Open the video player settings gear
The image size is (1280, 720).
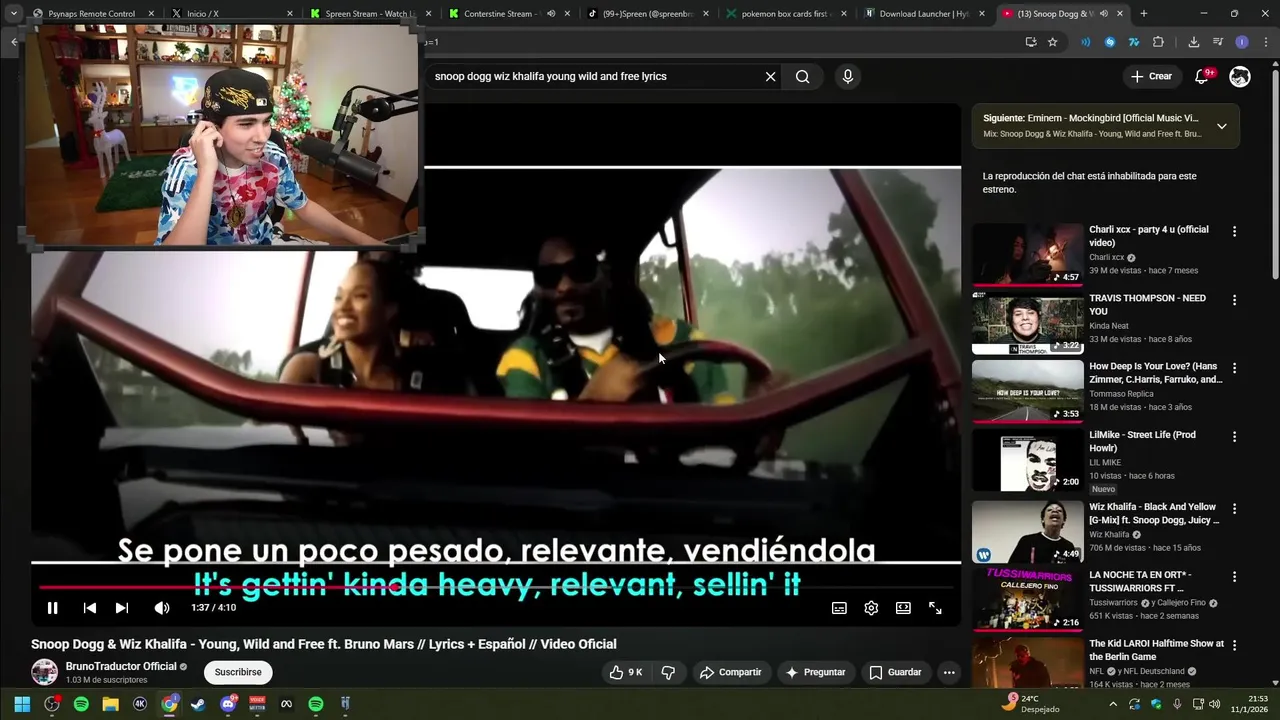point(871,608)
